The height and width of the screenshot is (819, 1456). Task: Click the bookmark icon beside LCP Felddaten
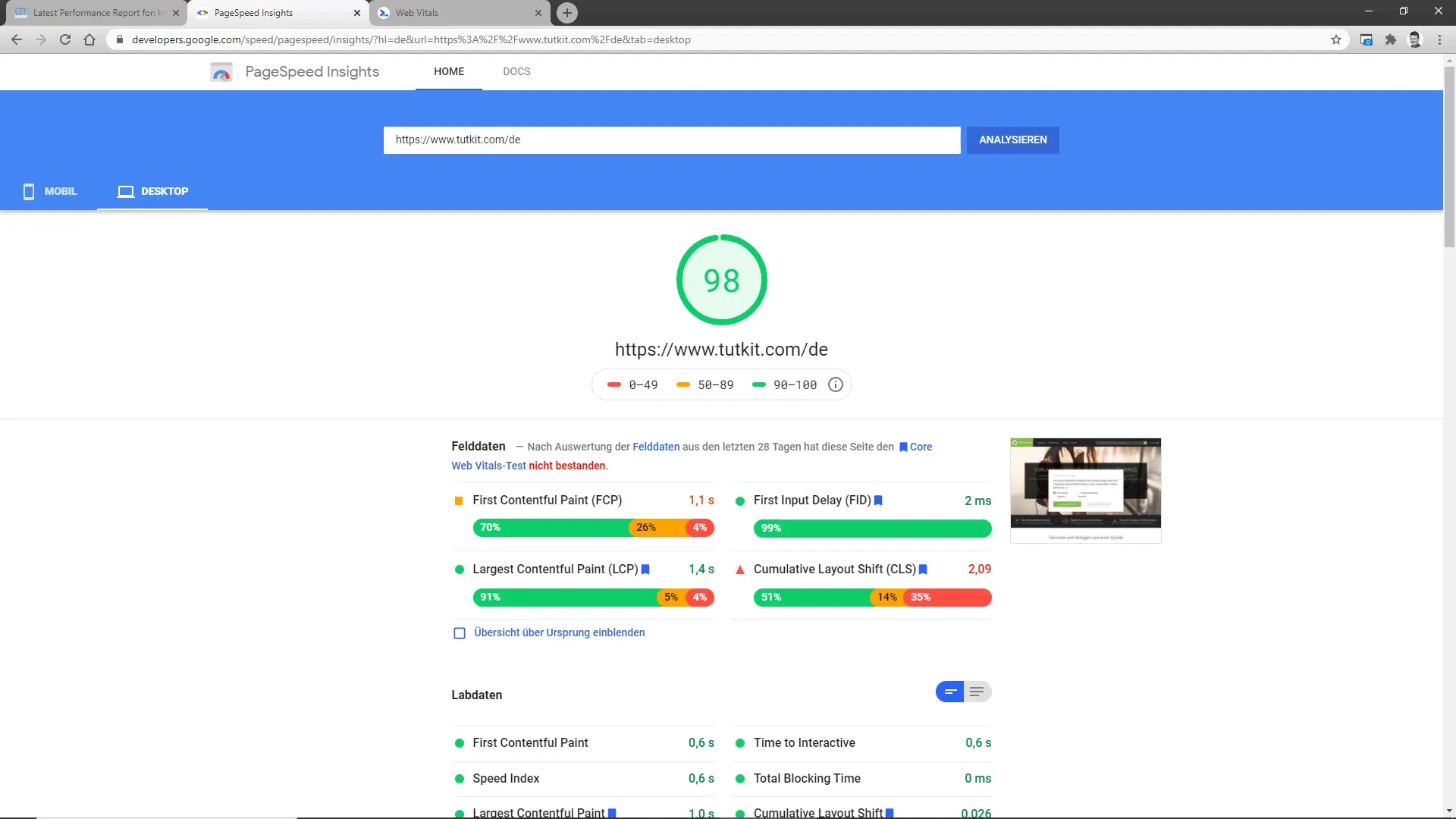(645, 570)
